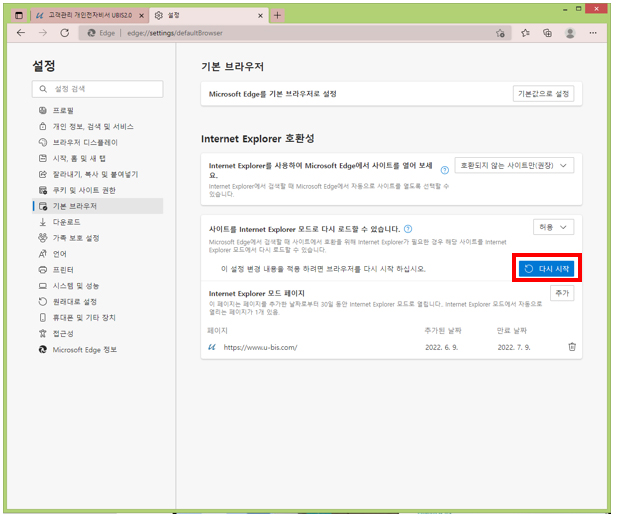This screenshot has height=516, width=617.
Task: Click the 다시 시작 restart button
Action: pos(546,269)
